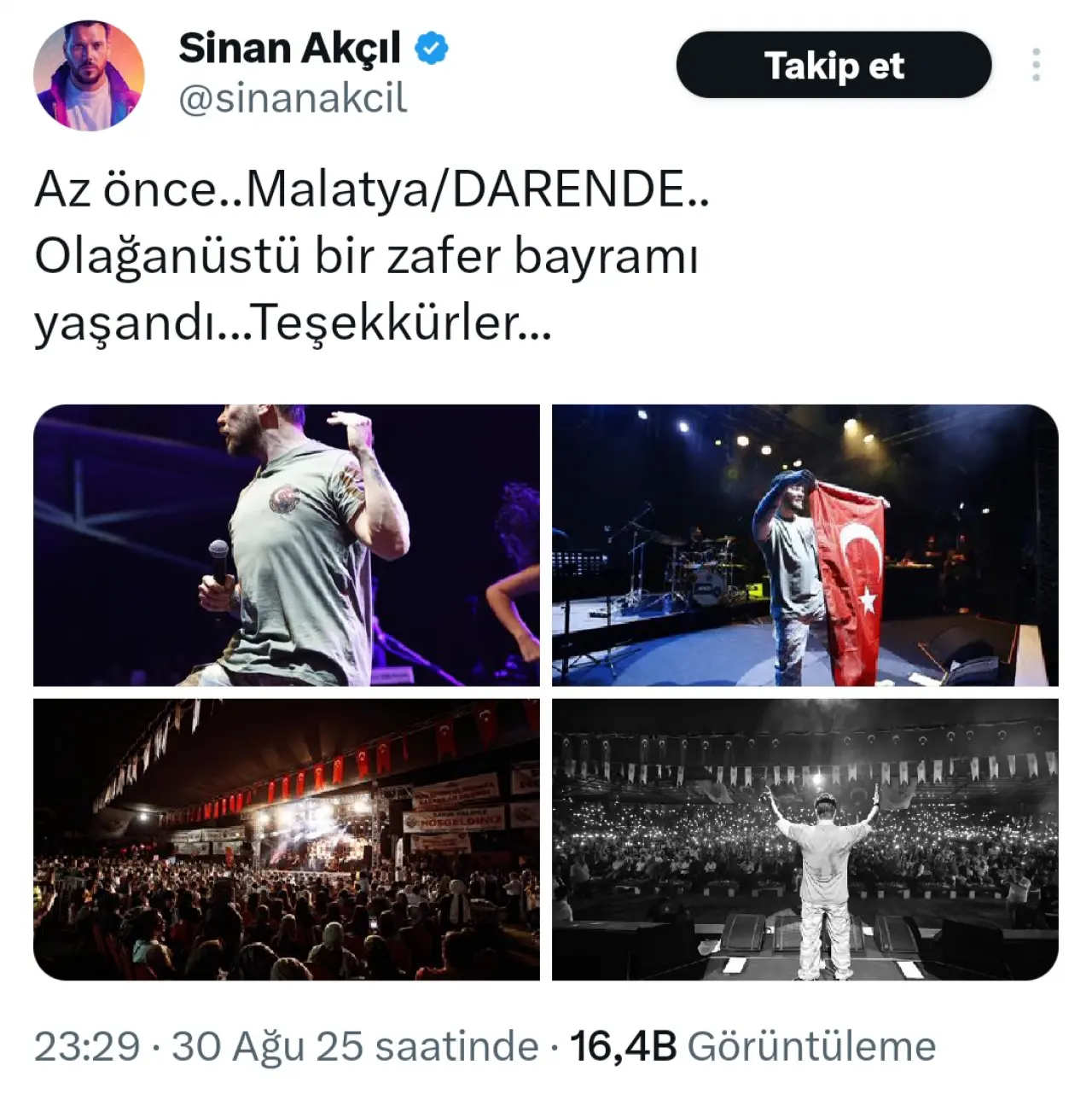
Task: Open Sinan Akçıl's profile avatar
Action: click(88, 75)
